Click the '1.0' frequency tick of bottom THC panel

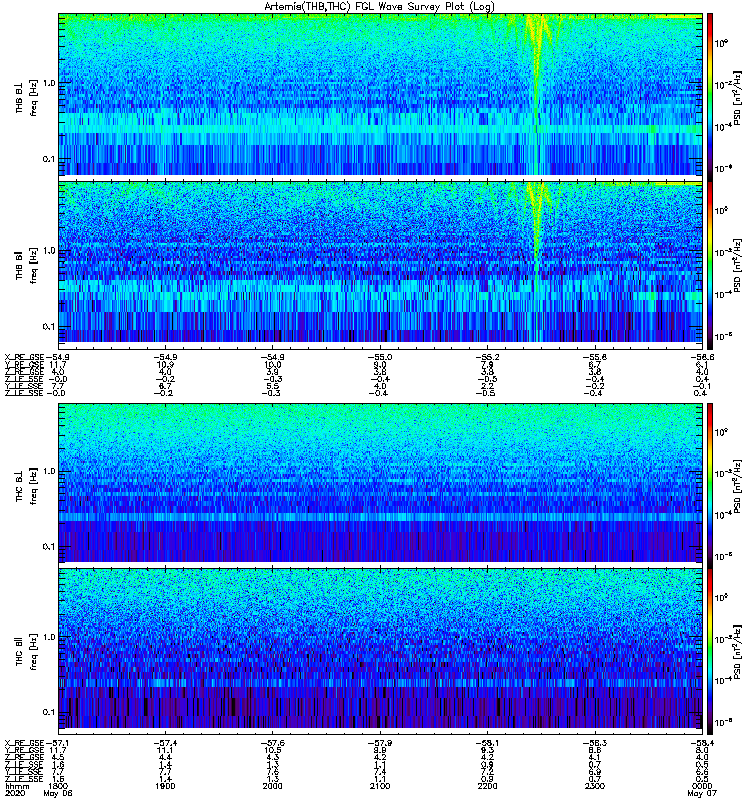click(49, 637)
